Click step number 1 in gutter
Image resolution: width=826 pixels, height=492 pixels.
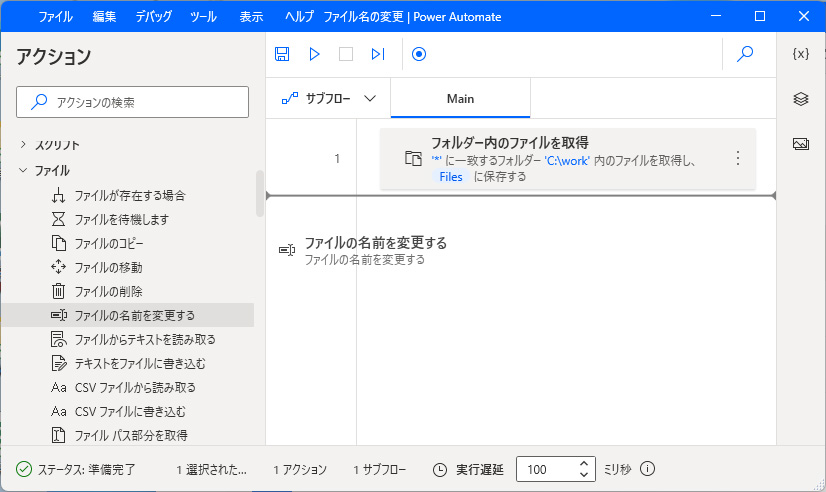pyautogui.click(x=337, y=159)
